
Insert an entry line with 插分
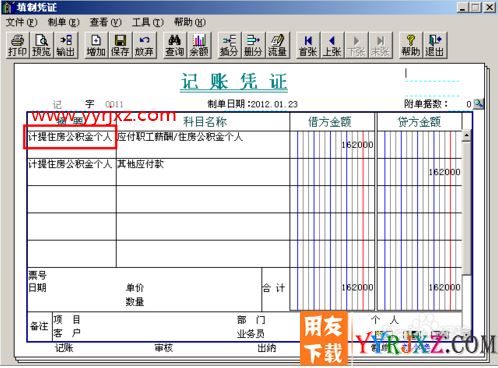[x=229, y=45]
